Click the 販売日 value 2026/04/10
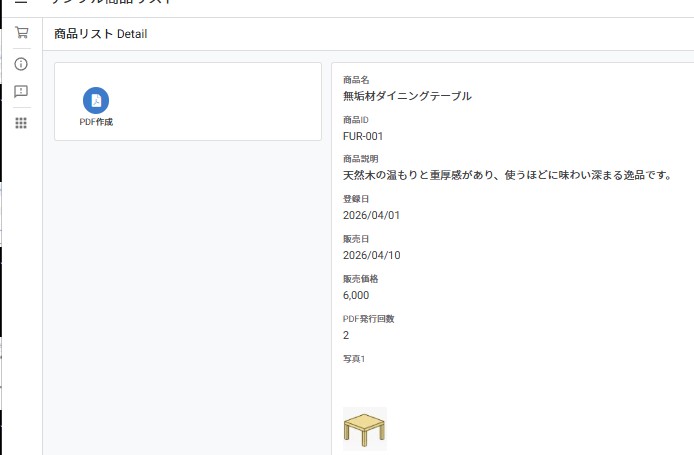Viewport: 694px width, 455px height. click(x=371, y=255)
